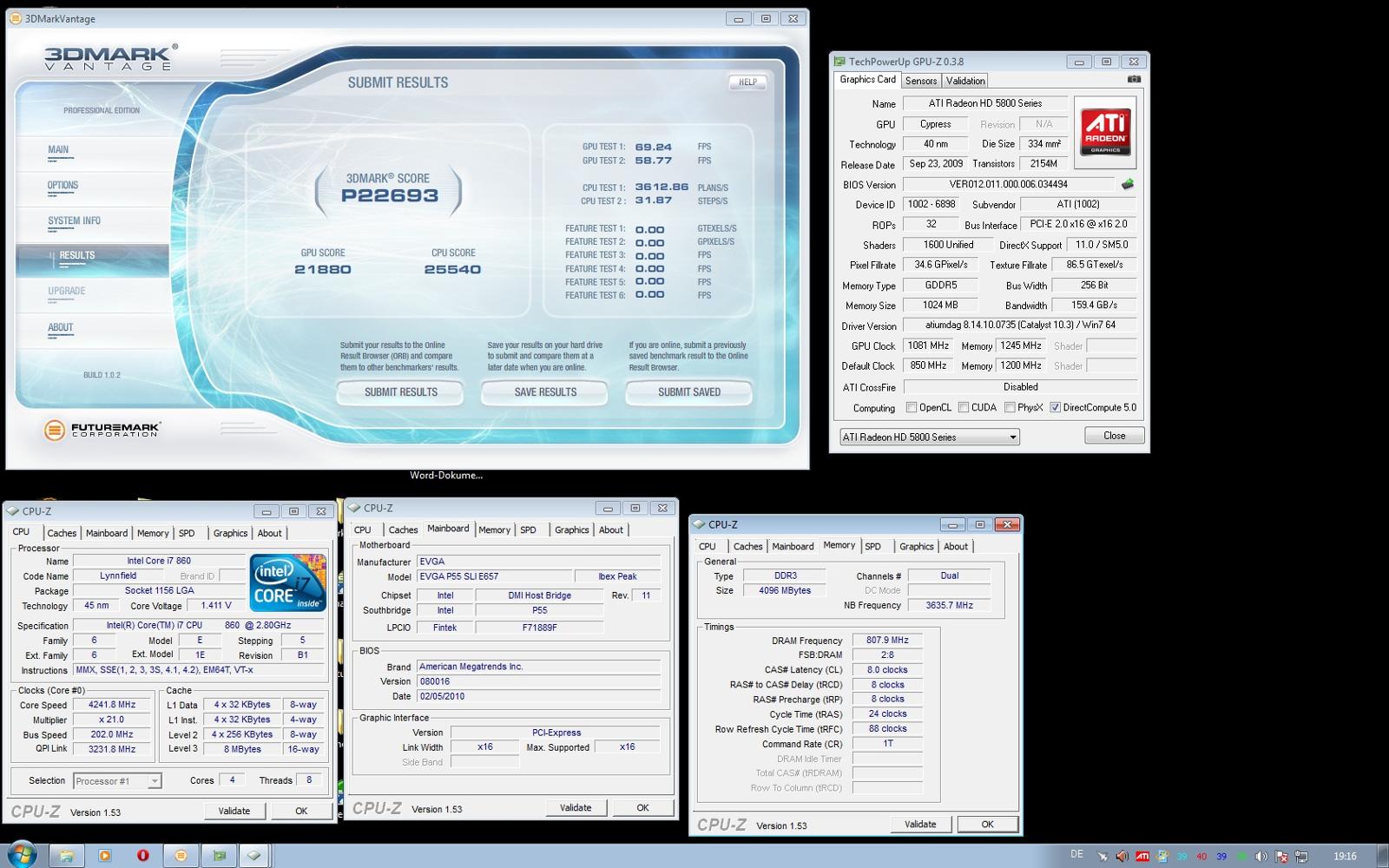This screenshot has width=1389, height=868.
Task: Click the ATI Catalyst tray icon
Action: (x=1142, y=857)
